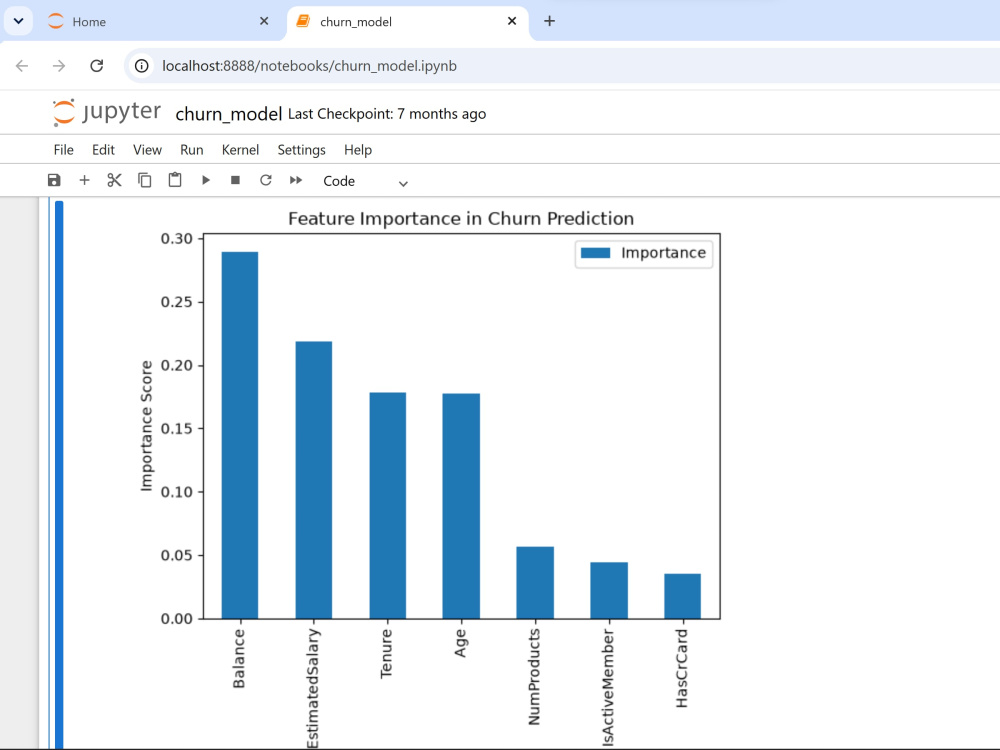Image resolution: width=1000 pixels, height=750 pixels.
Task: Open a new browser tab
Action: coord(549,21)
